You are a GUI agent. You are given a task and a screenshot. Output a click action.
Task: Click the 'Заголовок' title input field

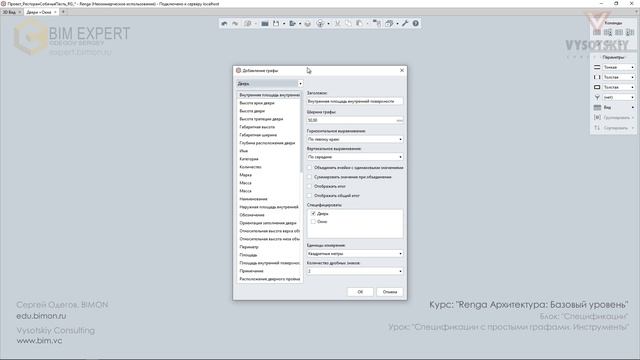[x=355, y=101]
